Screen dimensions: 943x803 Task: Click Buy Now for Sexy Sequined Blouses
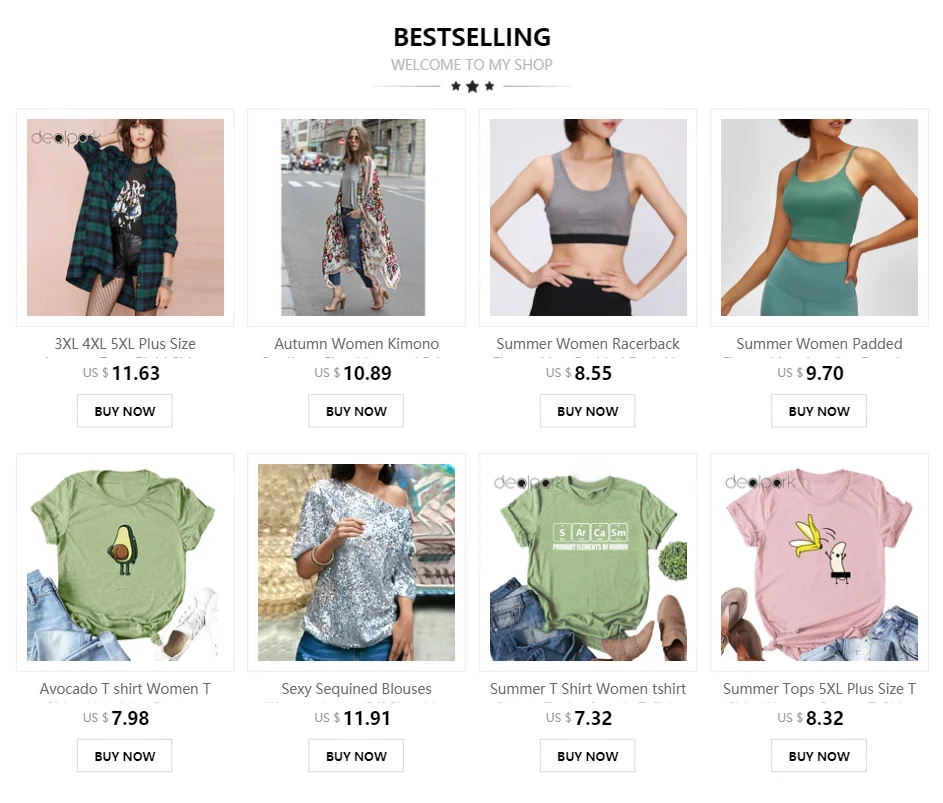point(356,756)
